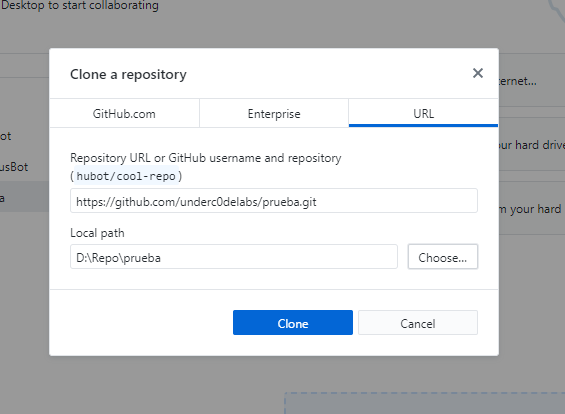Click the hubot/cool-repo example text
Screen dimensions: 565x414
[126, 176]
